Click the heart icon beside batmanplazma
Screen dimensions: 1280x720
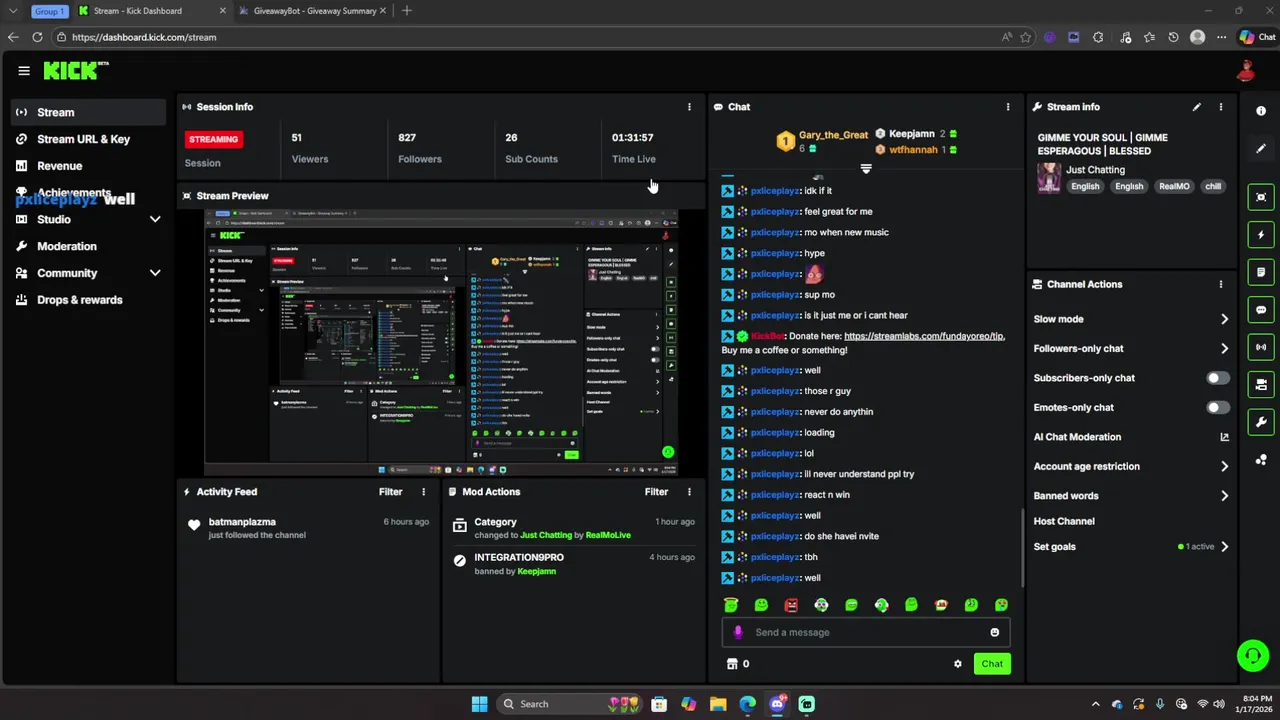click(194, 524)
